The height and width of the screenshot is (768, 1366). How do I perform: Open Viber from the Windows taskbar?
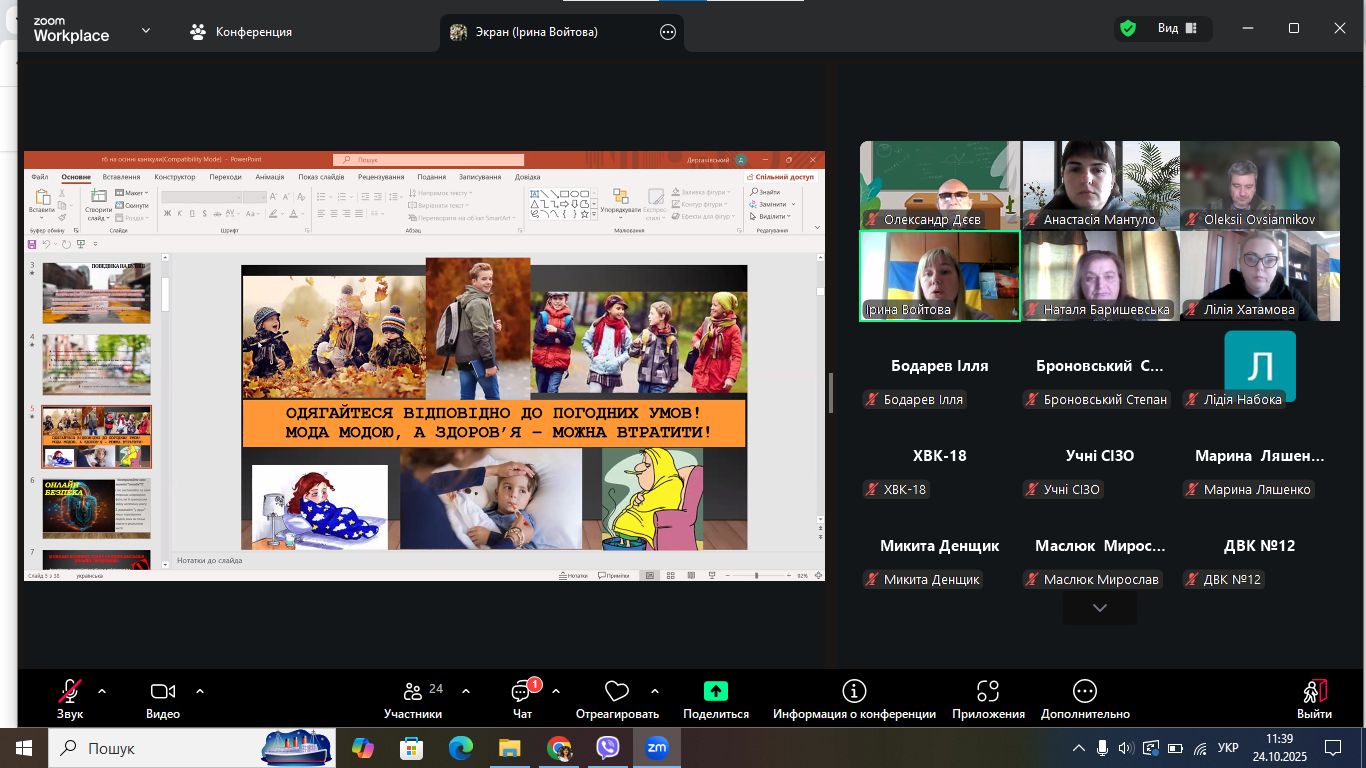click(607, 748)
